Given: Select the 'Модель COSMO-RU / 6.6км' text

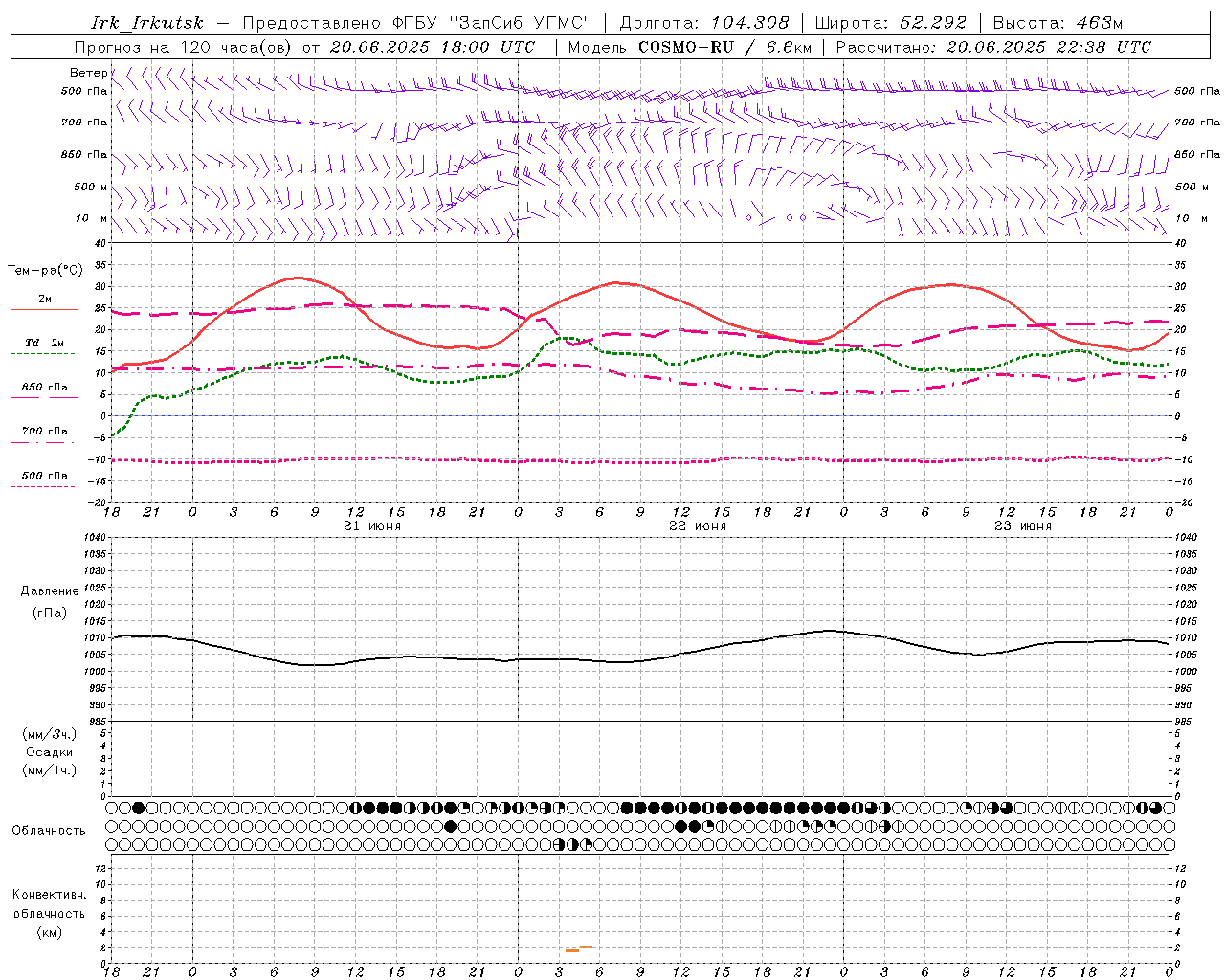Looking at the screenshot, I should [x=690, y=47].
